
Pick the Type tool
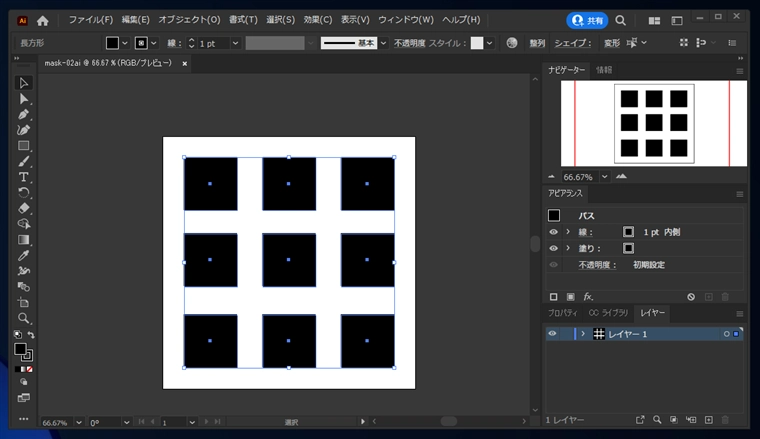pyautogui.click(x=24, y=177)
